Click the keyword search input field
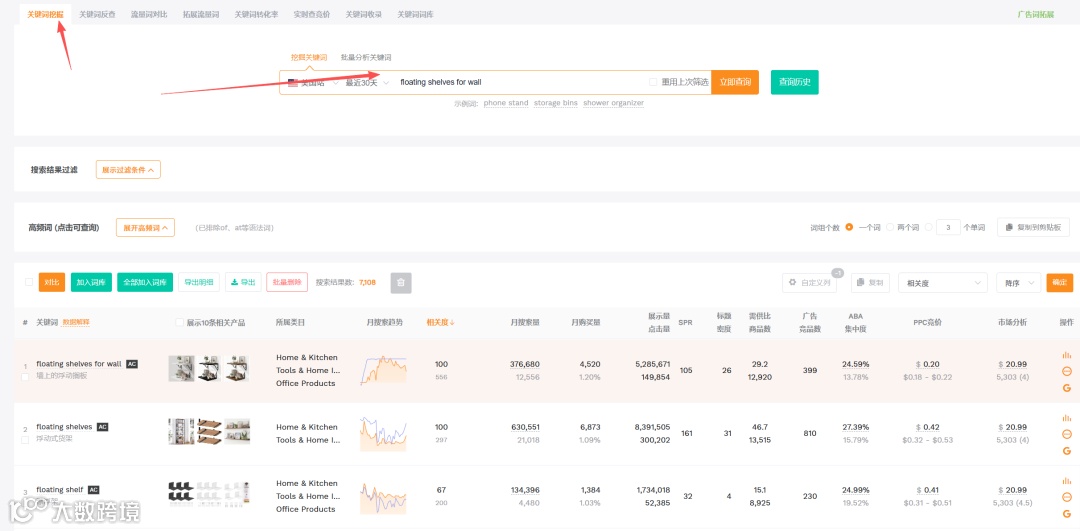This screenshot has height=531, width=1080. pos(520,82)
